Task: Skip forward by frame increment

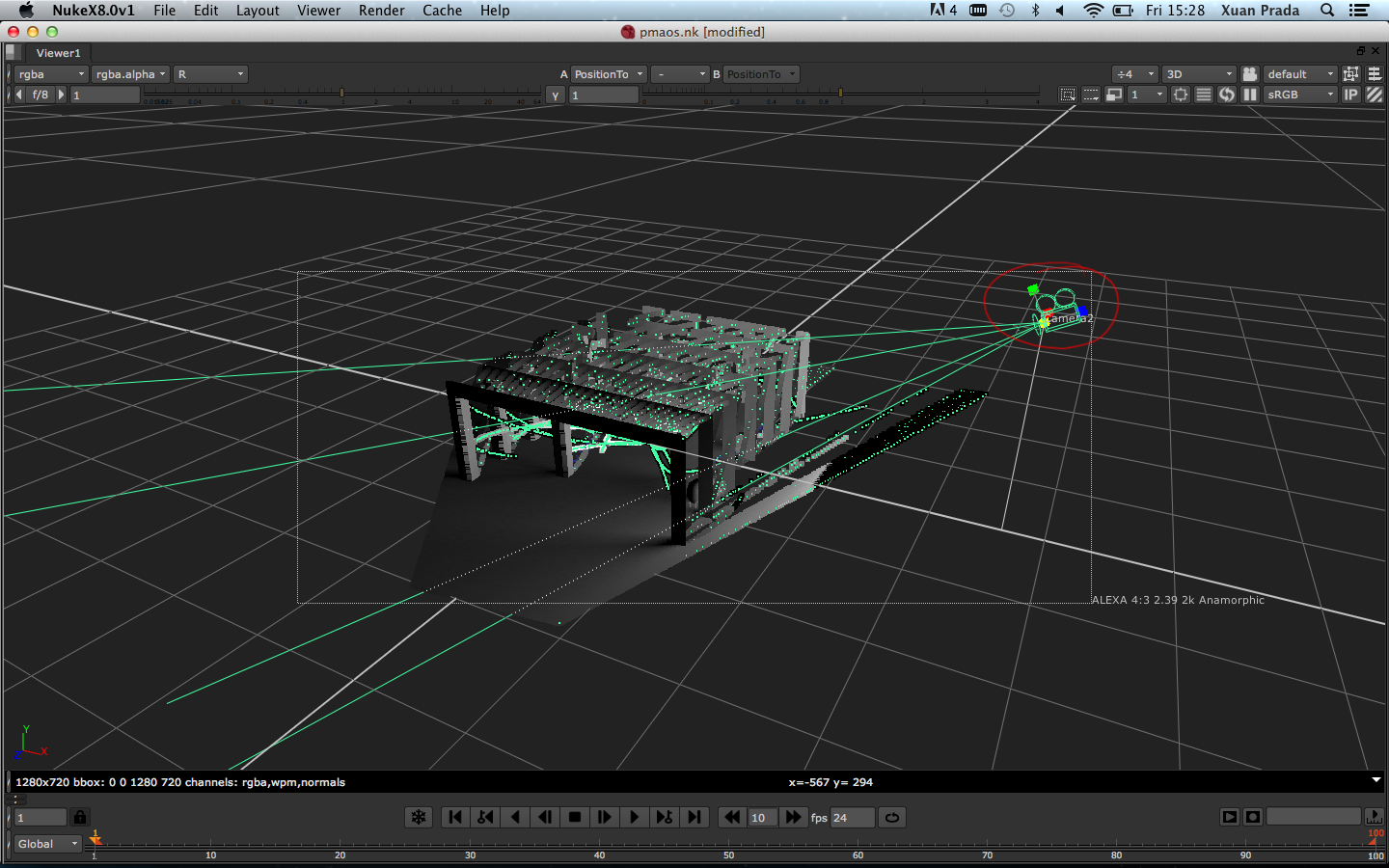Action: coord(793,817)
